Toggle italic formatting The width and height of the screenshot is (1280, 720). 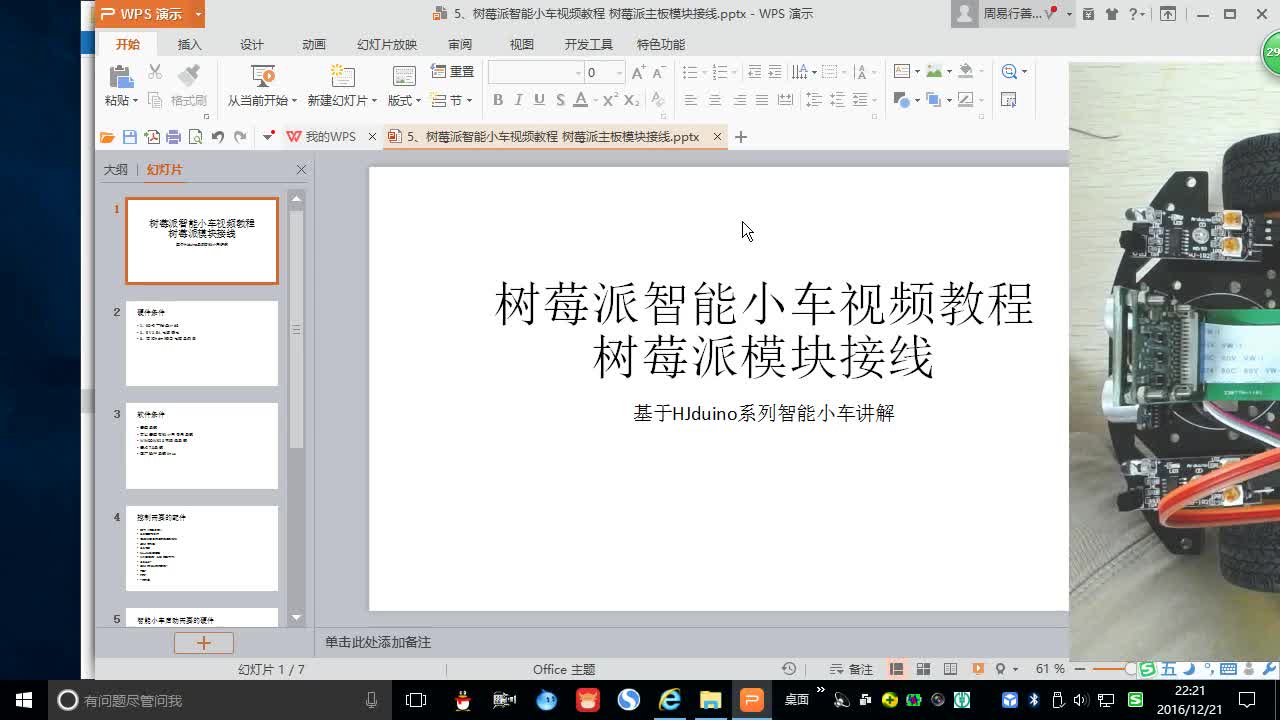pyautogui.click(x=518, y=100)
